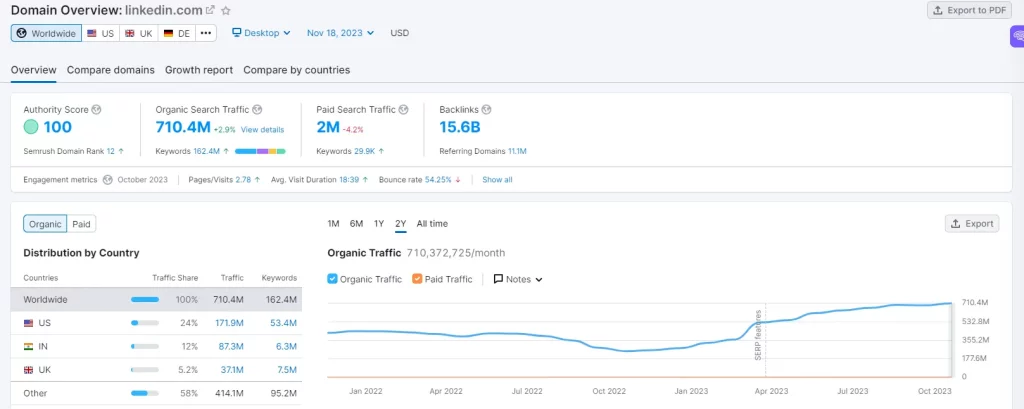
Task: Click the Organic Search Traffic info icon
Action: [257, 110]
